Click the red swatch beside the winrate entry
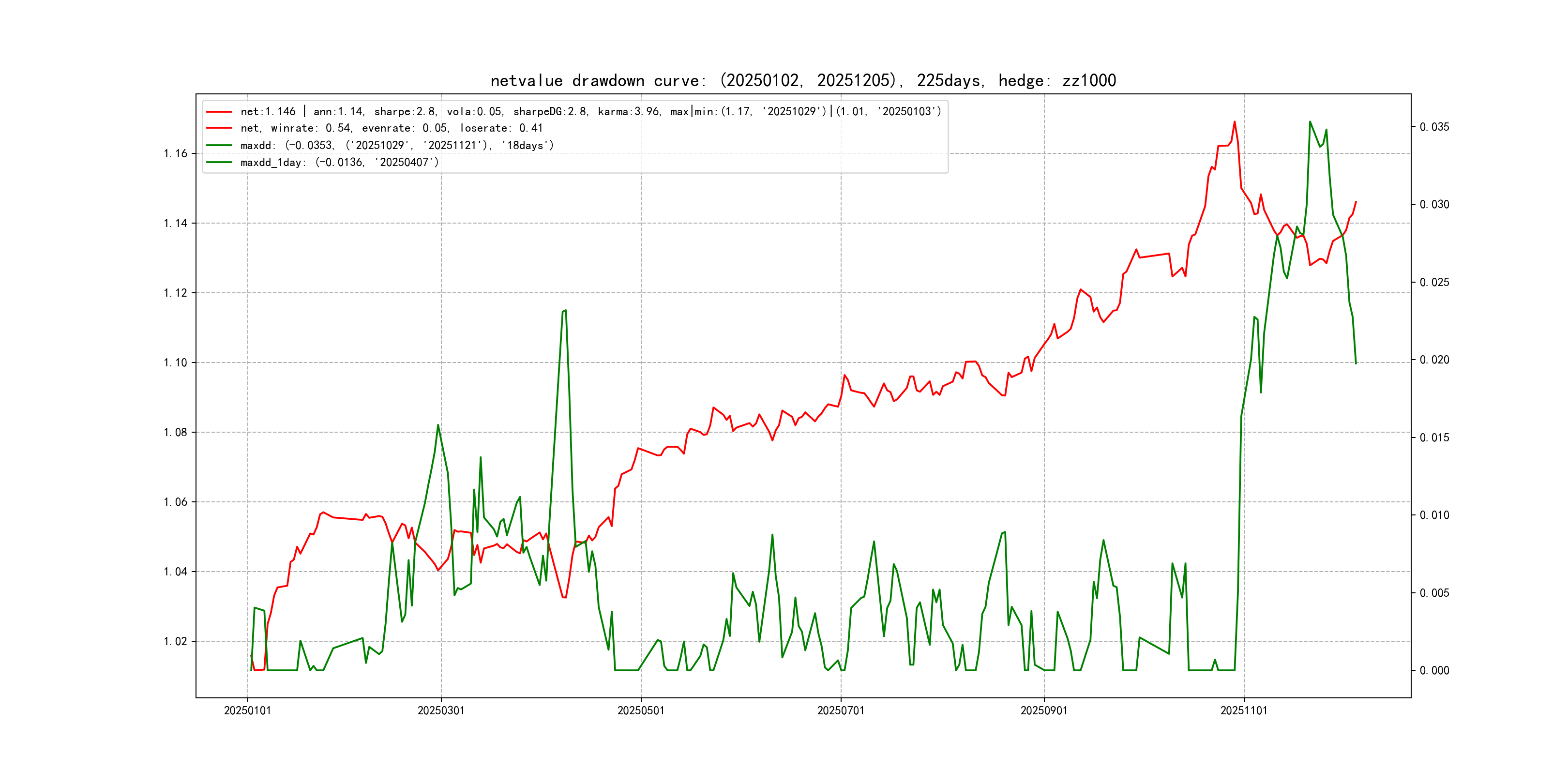This screenshot has width=1568, height=784. 219,128
